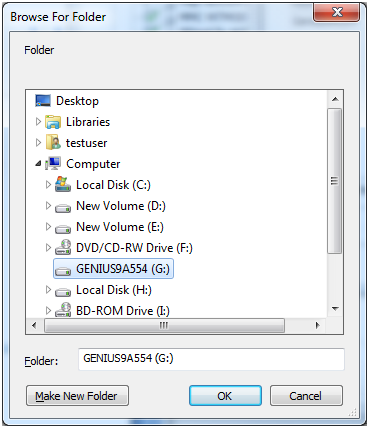Select New Volume (E:) label
The height and width of the screenshot is (428, 369).
[x=120, y=227]
